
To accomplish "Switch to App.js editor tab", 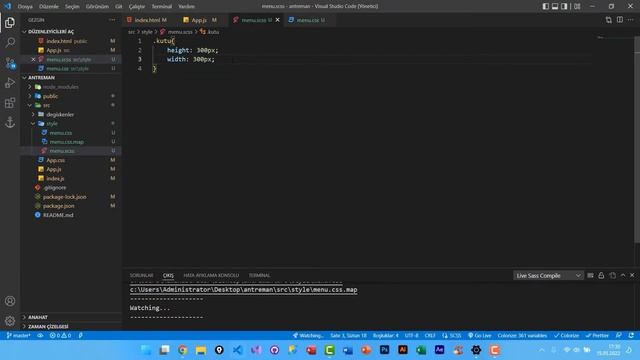I will click(x=200, y=20).
